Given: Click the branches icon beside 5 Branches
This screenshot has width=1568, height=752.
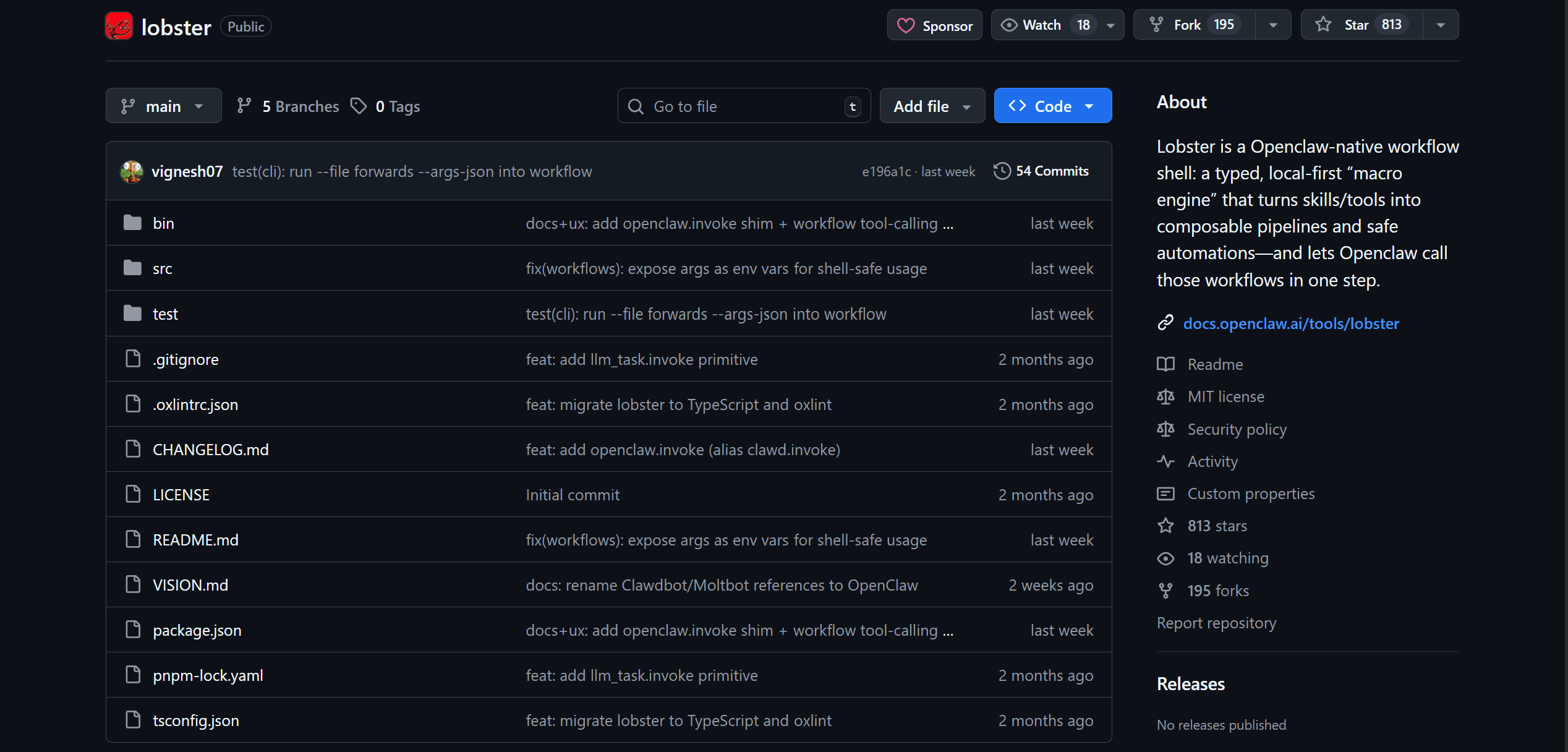Looking at the screenshot, I should 244,106.
